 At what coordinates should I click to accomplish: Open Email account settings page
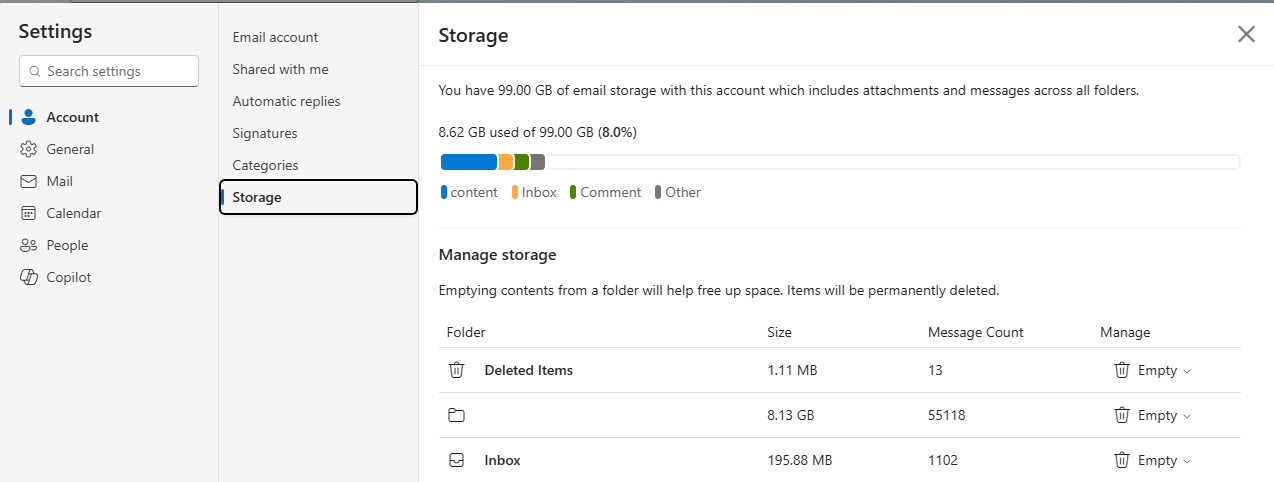pos(275,37)
